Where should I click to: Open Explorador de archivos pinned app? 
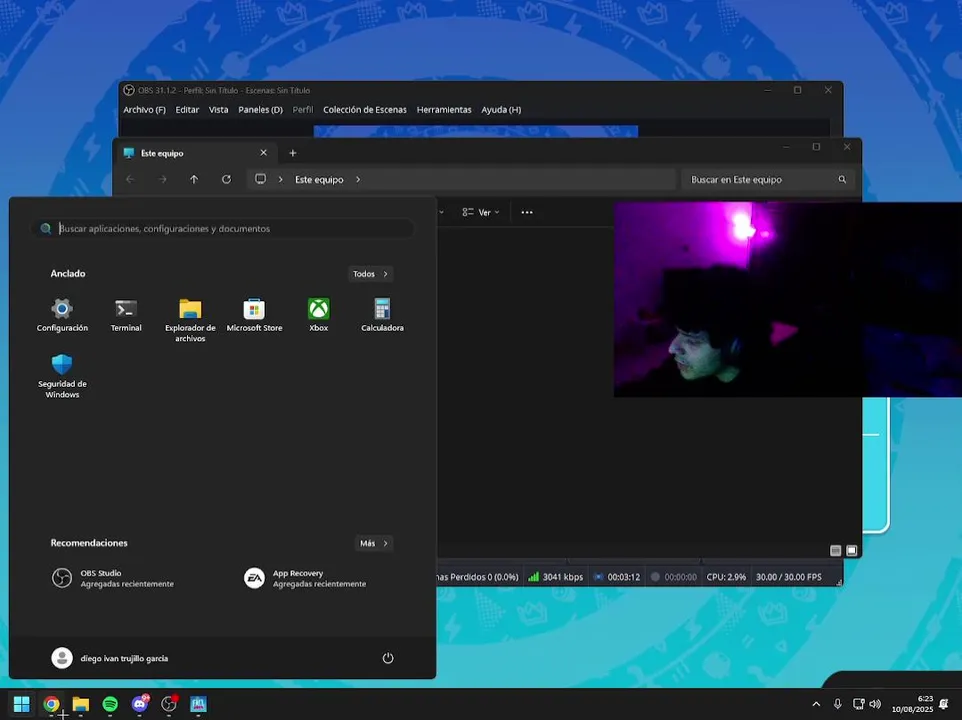(190, 320)
